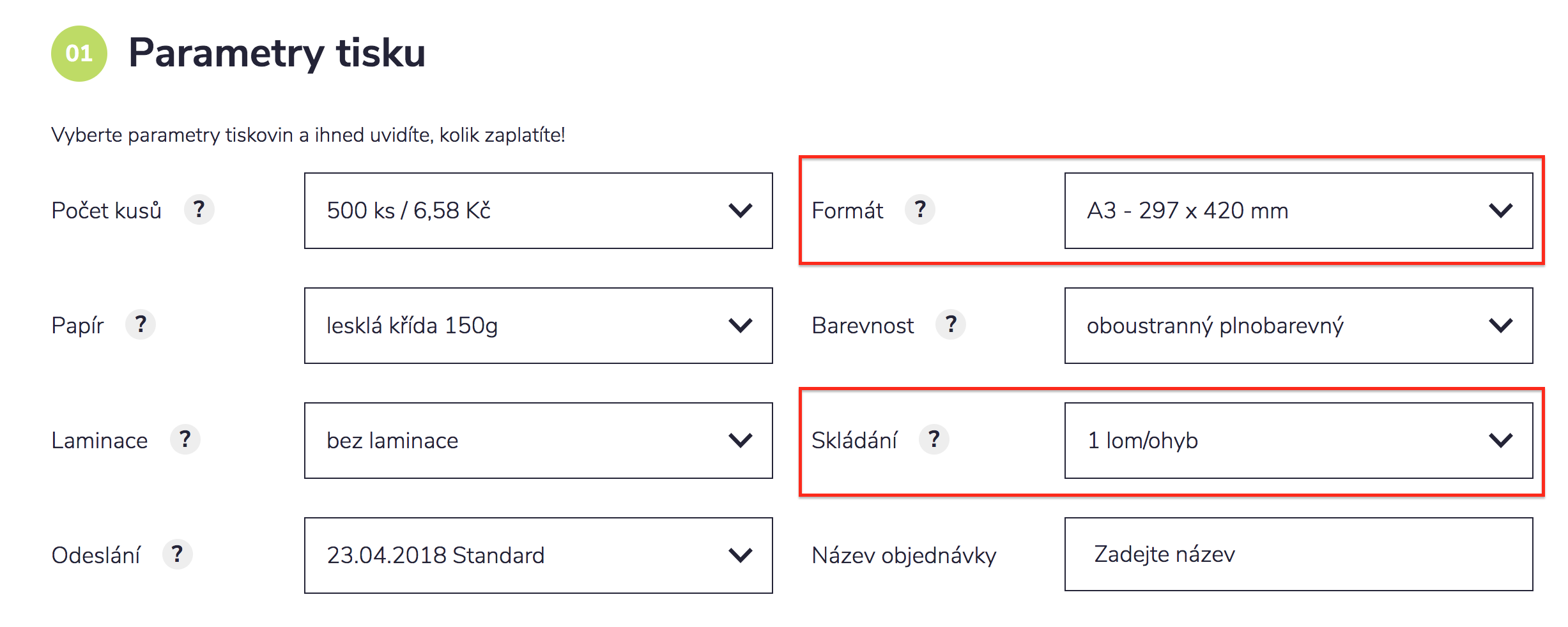Click the Laminace question mark icon
Viewport: 1568px width, 627px height.
[185, 440]
